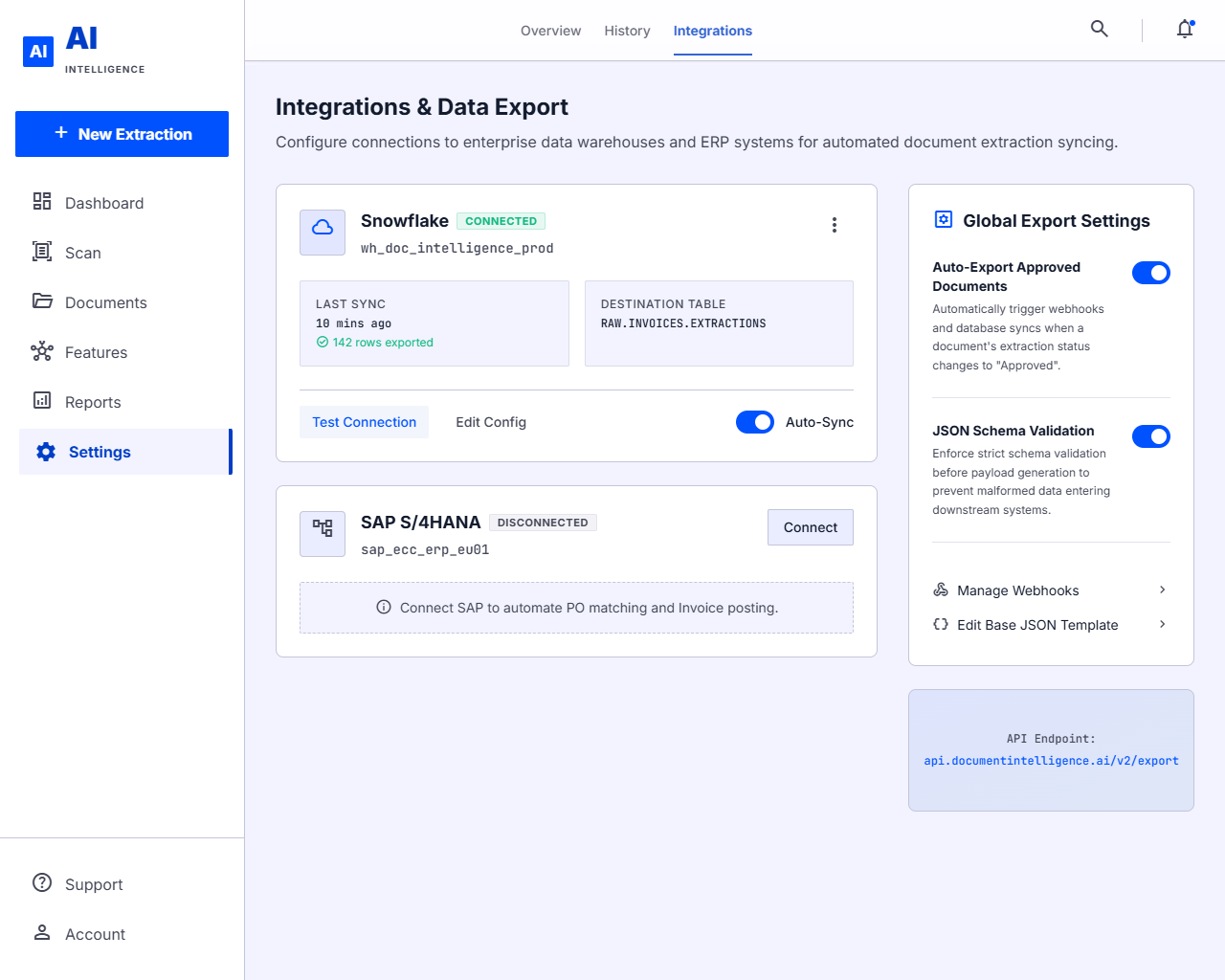Click the sap_ecc_erp_eu01 system name

pyautogui.click(x=425, y=549)
